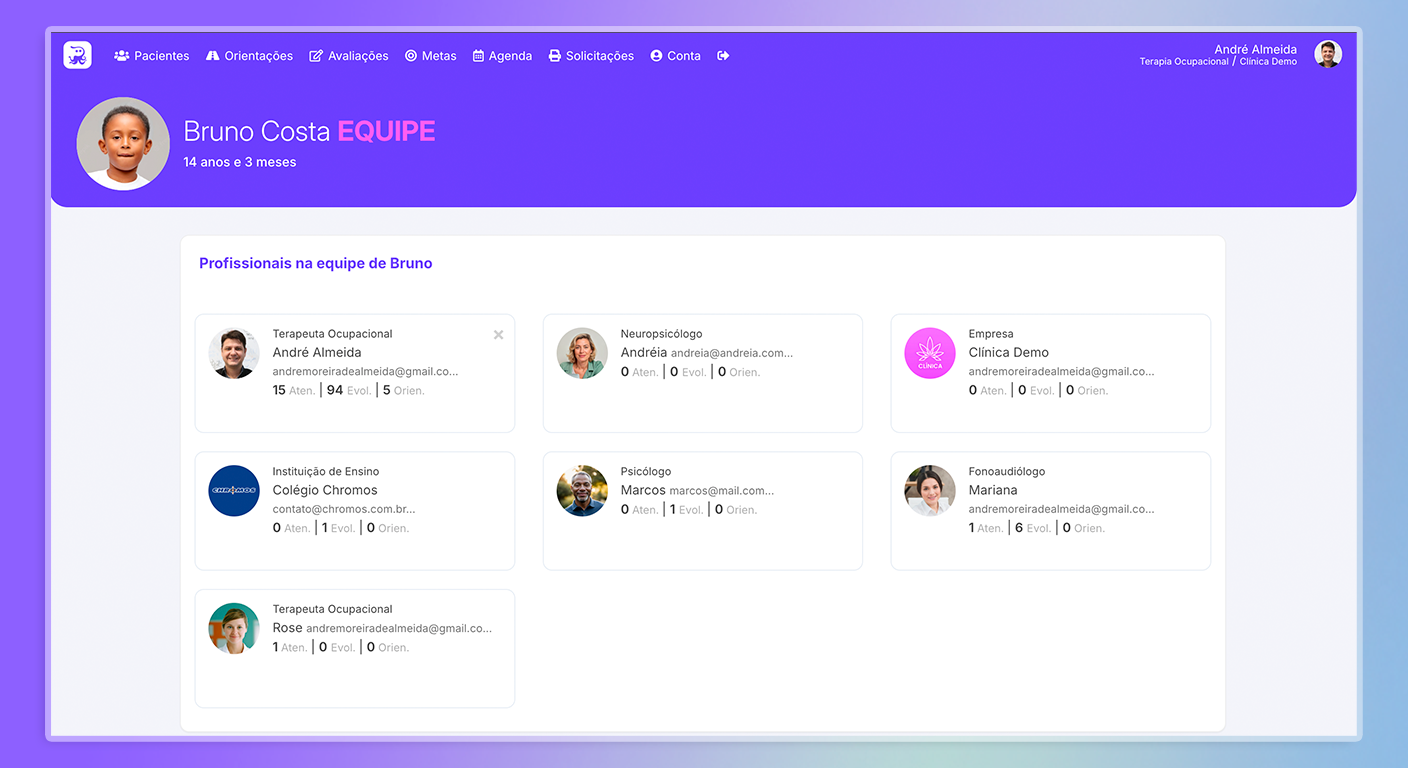
Task: Go to Avaliações in navbar
Action: (x=348, y=56)
